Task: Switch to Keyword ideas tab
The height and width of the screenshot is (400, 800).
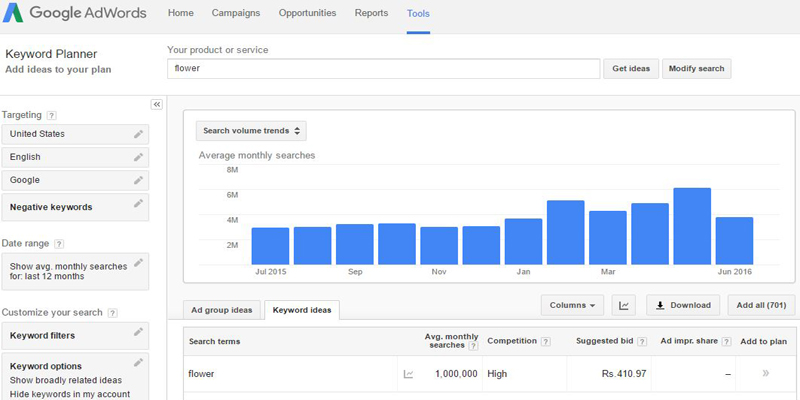Action: (x=302, y=310)
